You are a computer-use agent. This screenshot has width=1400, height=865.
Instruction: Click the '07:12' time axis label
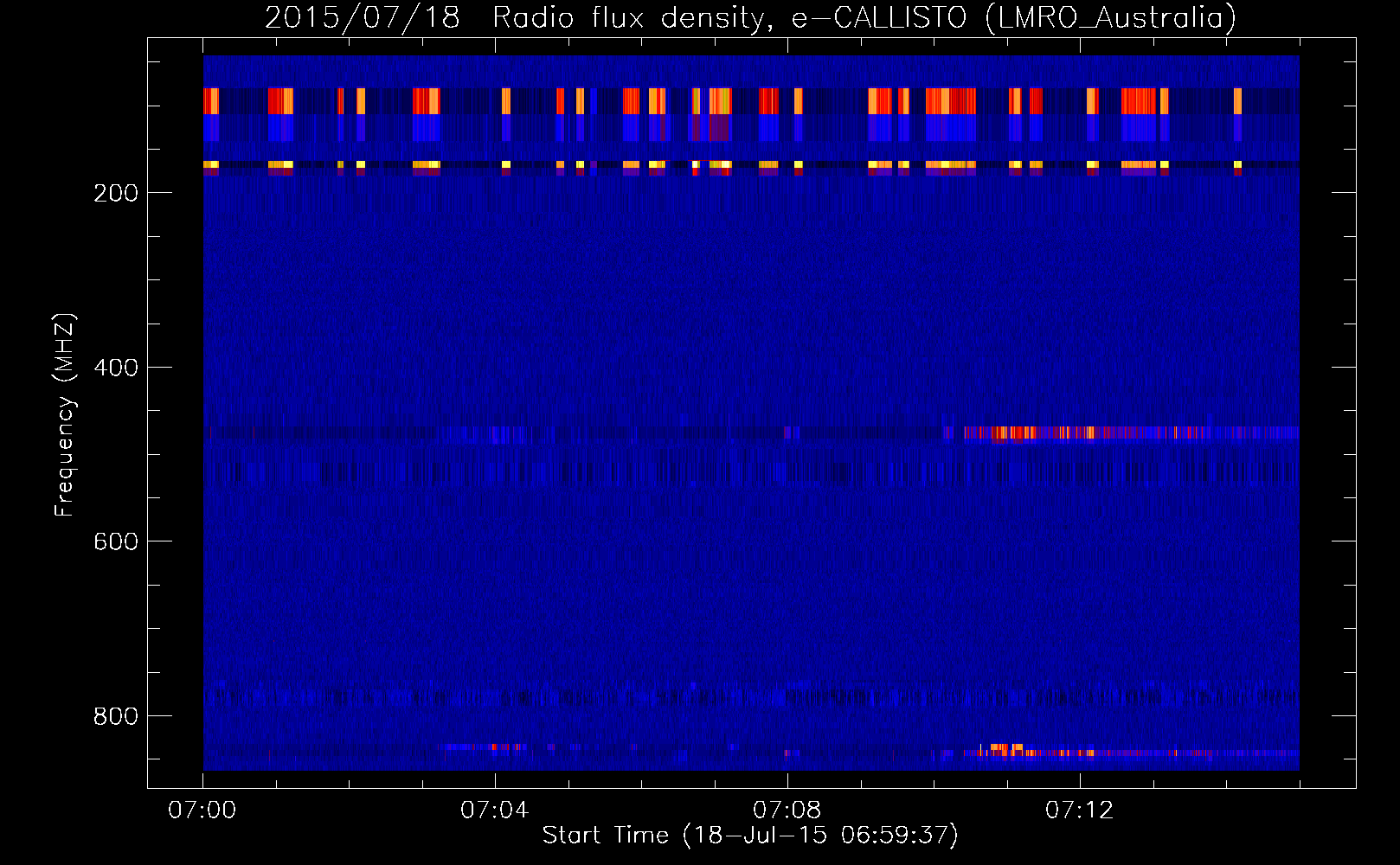point(1080,811)
